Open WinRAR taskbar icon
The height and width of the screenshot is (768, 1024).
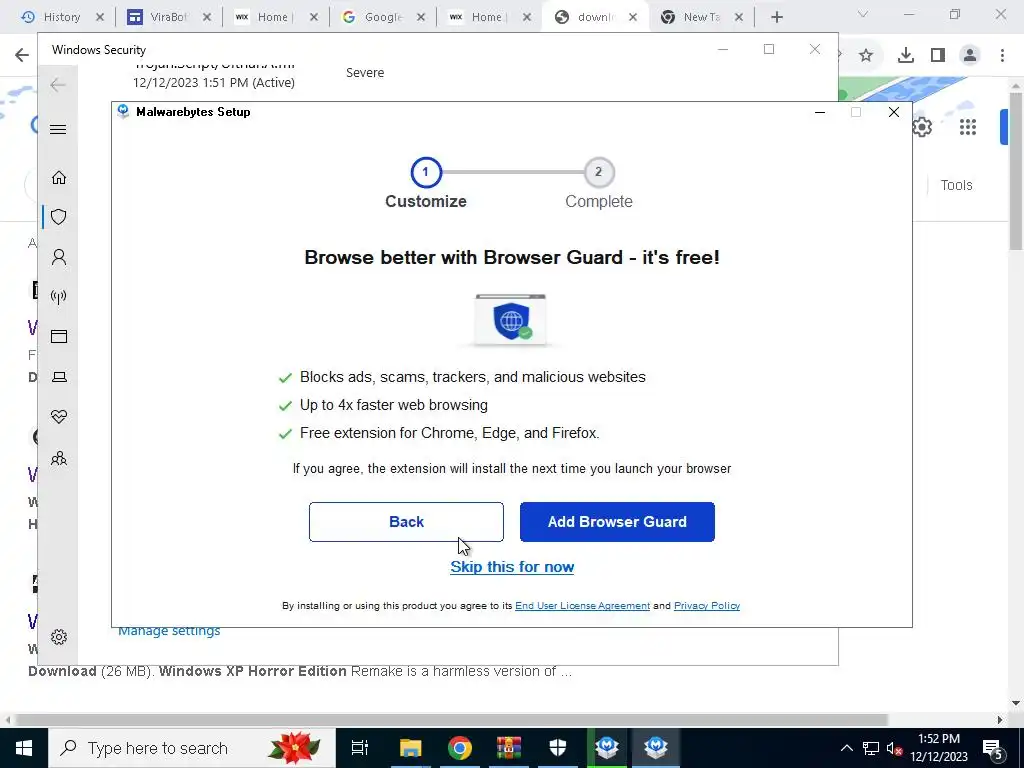[x=509, y=748]
